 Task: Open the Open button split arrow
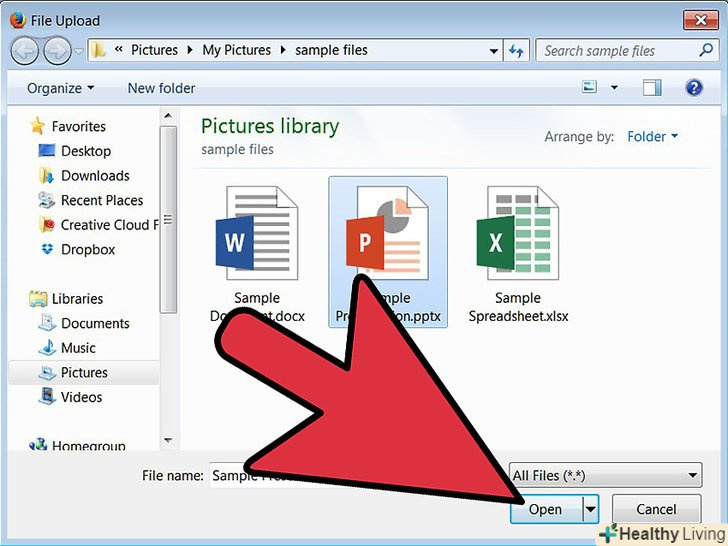tap(591, 509)
